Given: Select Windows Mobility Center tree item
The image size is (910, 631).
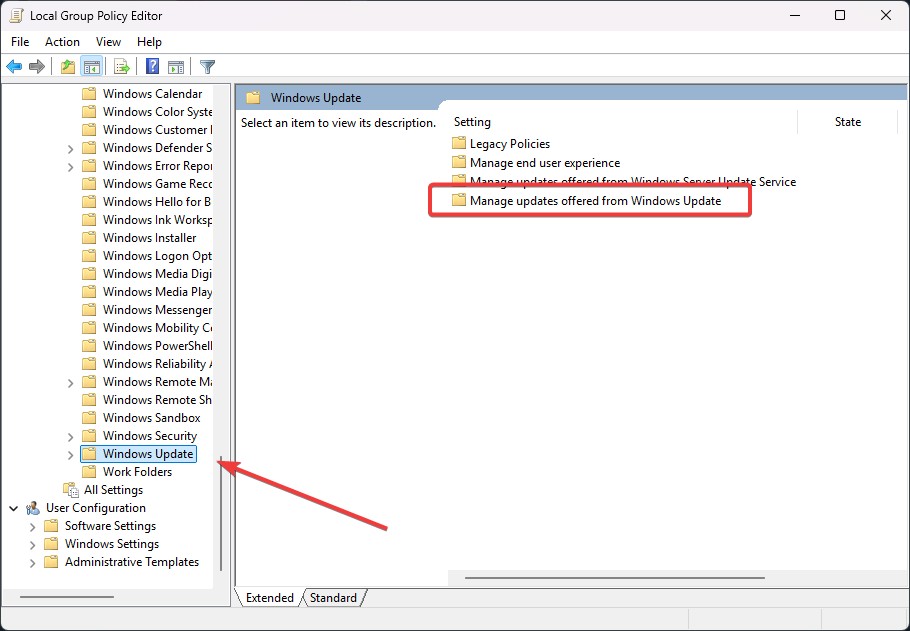Looking at the screenshot, I should point(157,328).
